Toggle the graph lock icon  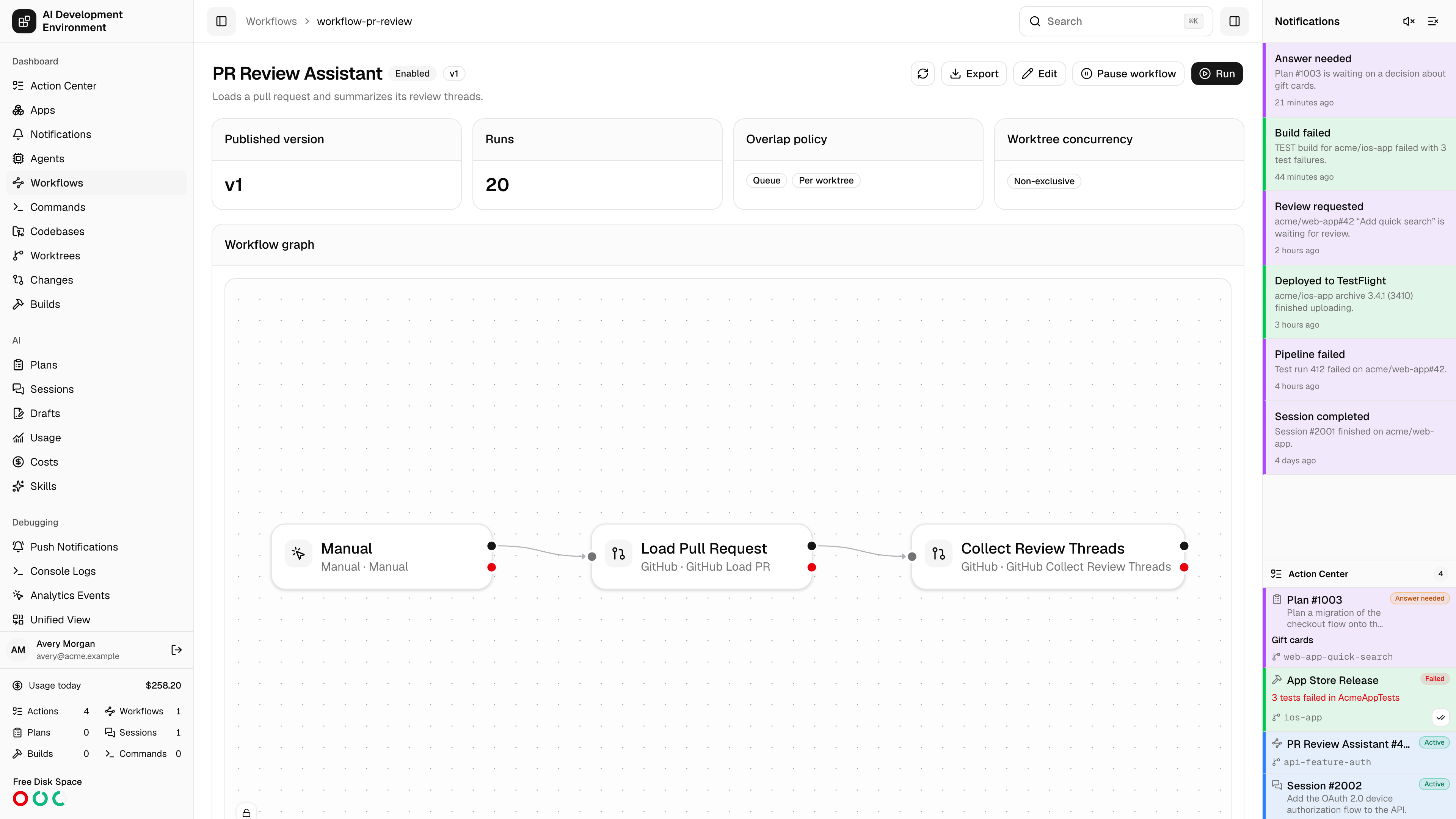point(246,813)
